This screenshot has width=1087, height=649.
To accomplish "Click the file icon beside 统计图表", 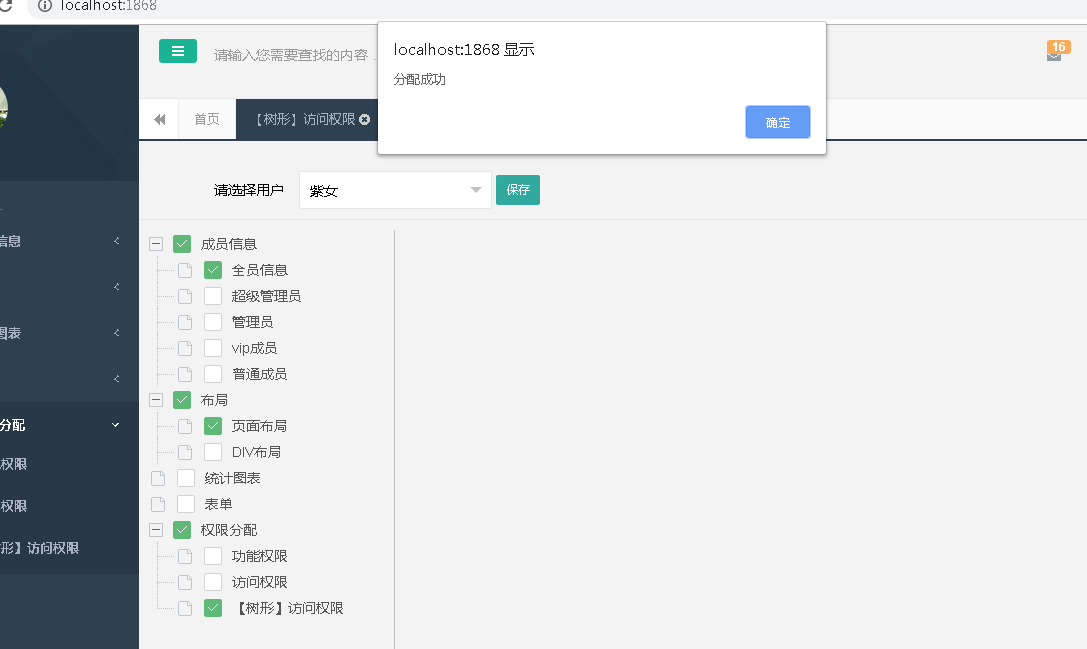I will (158, 478).
